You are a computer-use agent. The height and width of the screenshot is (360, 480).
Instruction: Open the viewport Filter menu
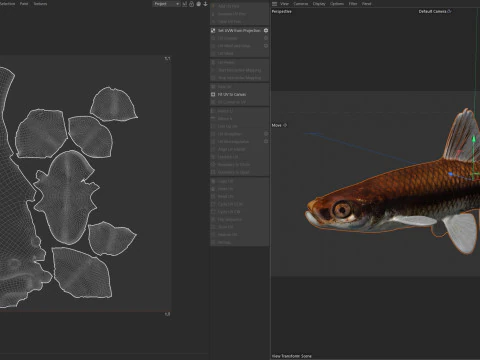click(353, 4)
